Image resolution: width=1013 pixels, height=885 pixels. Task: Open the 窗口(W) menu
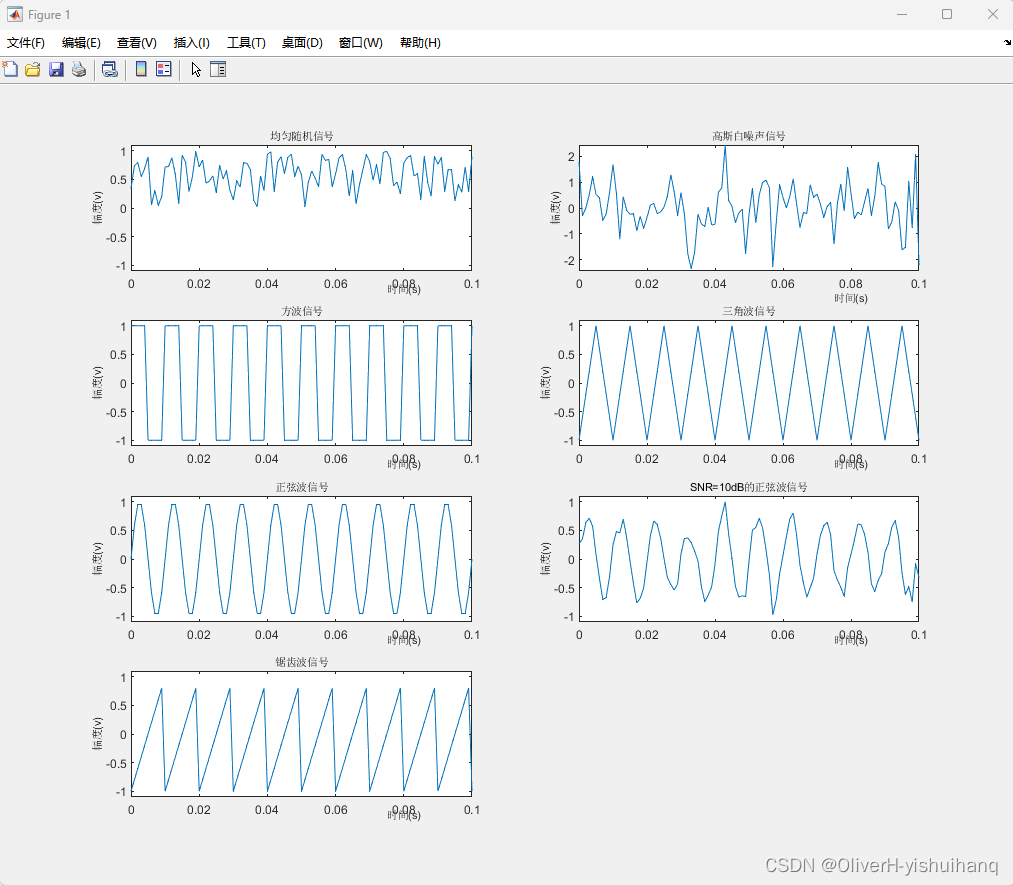360,43
